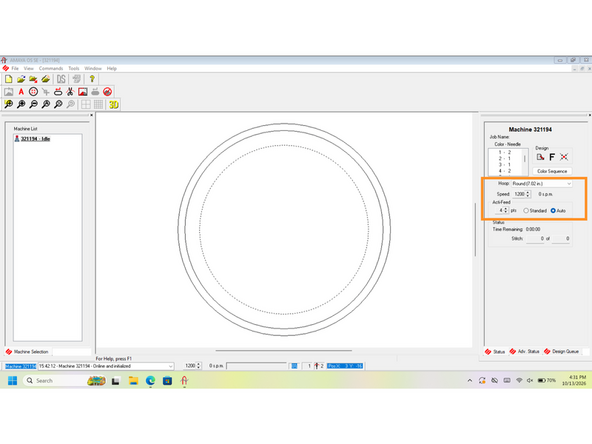Open the Help menu
Image resolution: width=592 pixels, height=444 pixels.
[111, 68]
